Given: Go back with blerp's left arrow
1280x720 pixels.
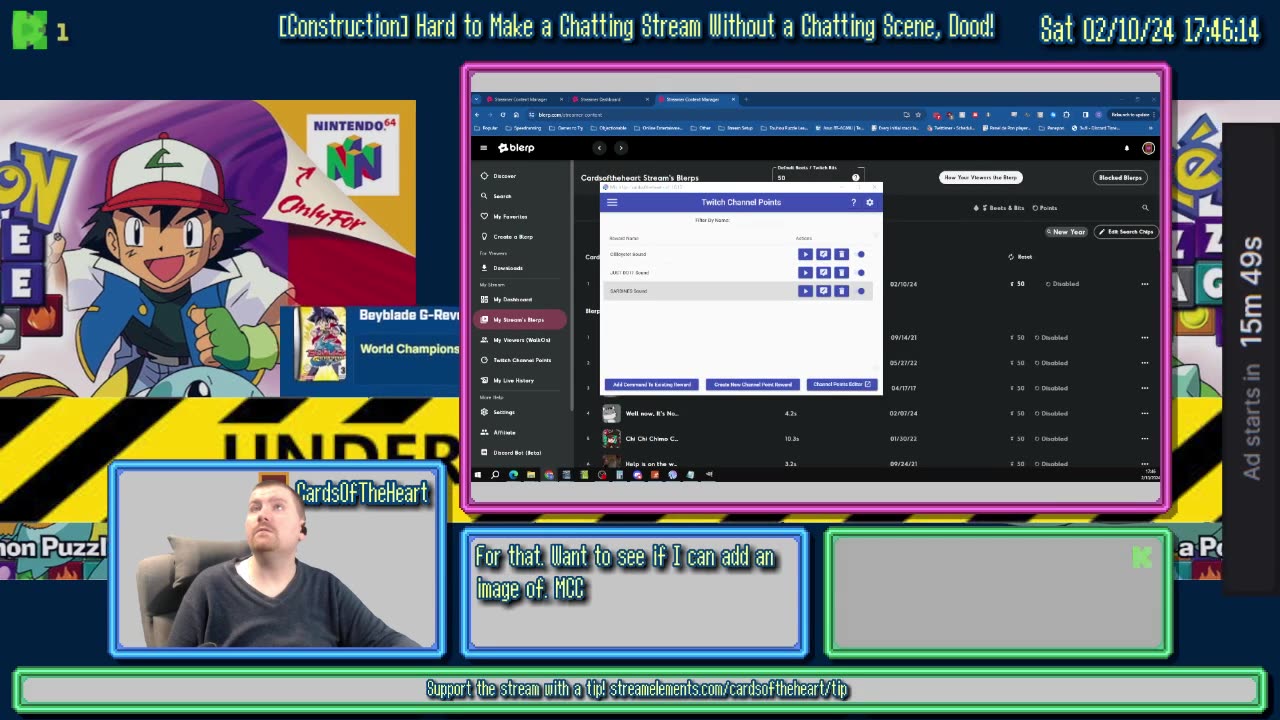Looking at the screenshot, I should click(x=599, y=148).
